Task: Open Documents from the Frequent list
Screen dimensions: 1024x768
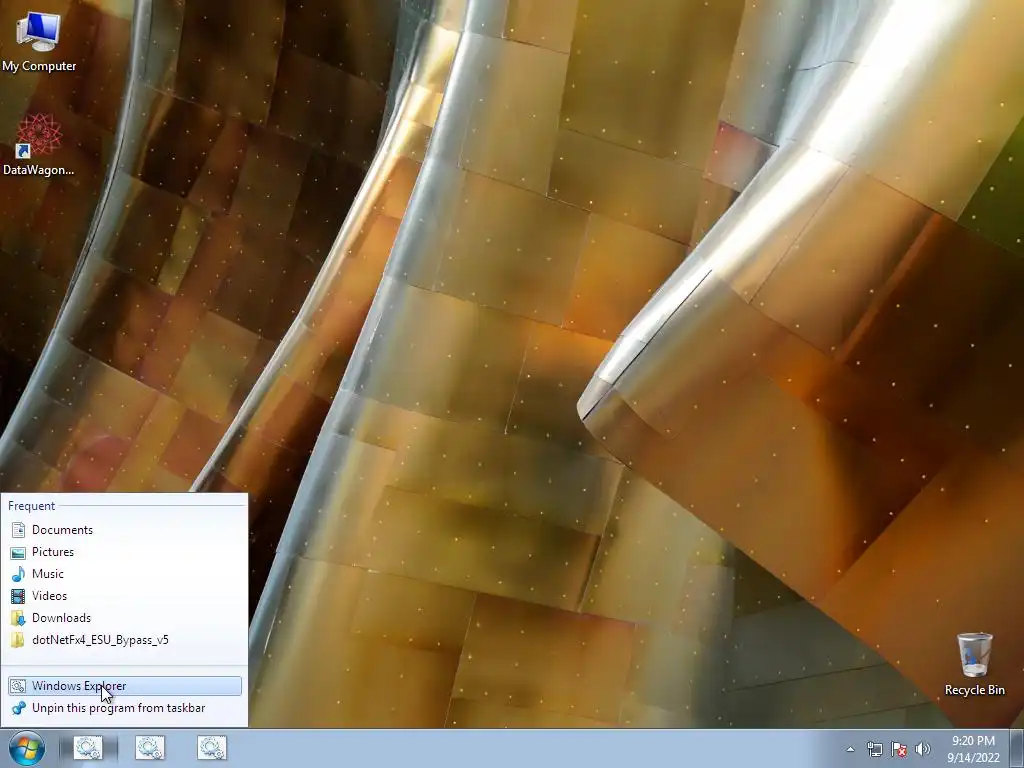Action: (124, 530)
